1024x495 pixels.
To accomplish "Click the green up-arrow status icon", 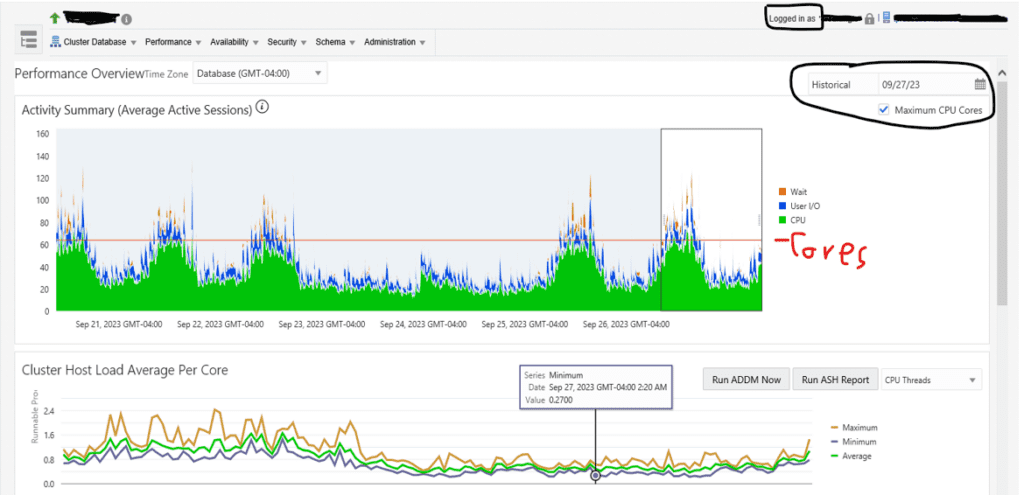I will (55, 18).
